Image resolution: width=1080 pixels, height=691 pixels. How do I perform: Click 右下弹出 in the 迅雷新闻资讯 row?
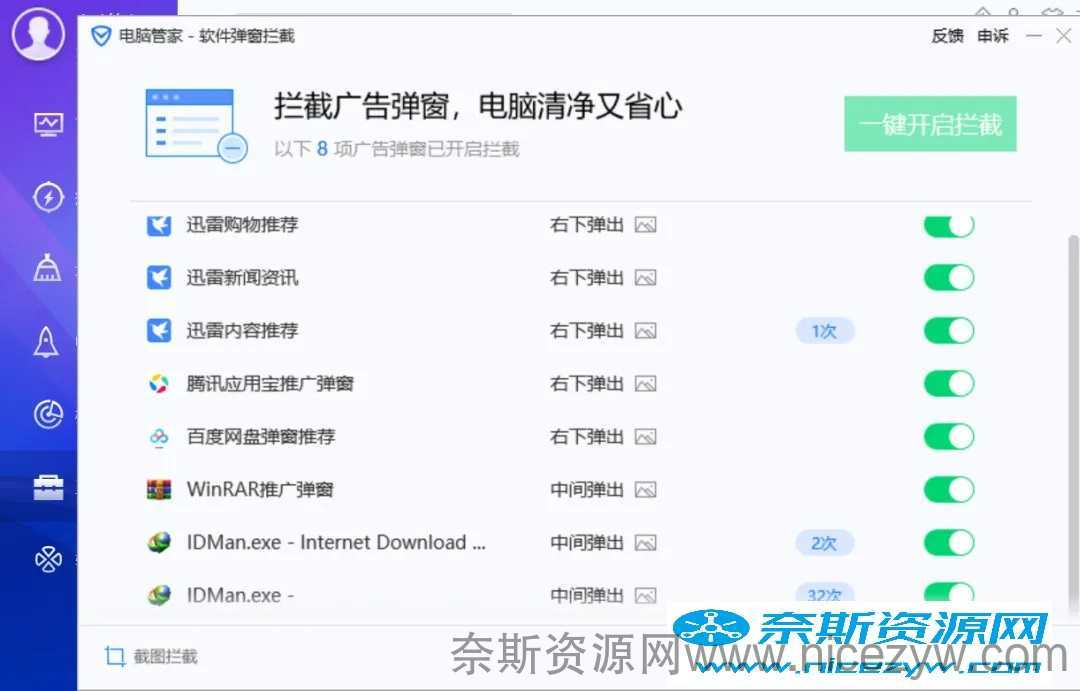click(x=587, y=278)
